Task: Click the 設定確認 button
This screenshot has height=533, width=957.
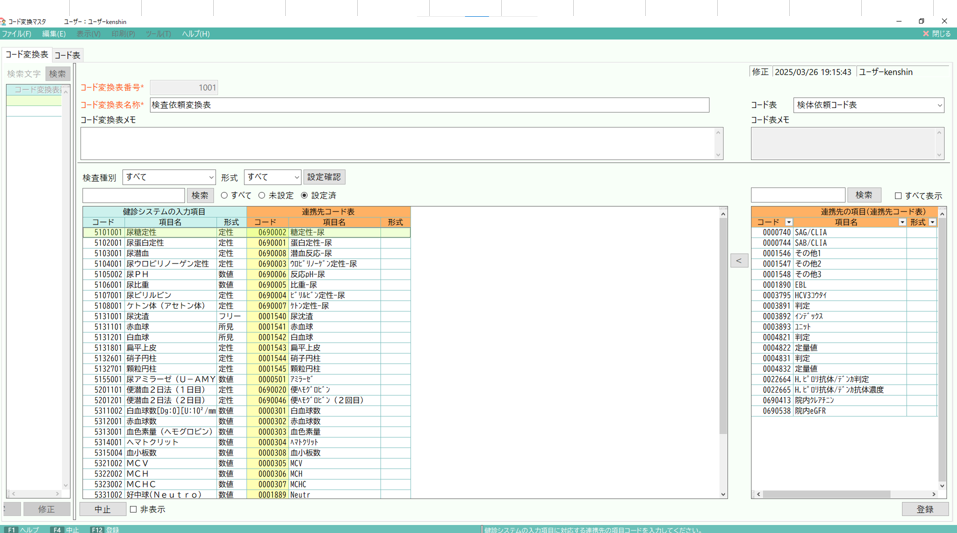Action: click(x=324, y=177)
